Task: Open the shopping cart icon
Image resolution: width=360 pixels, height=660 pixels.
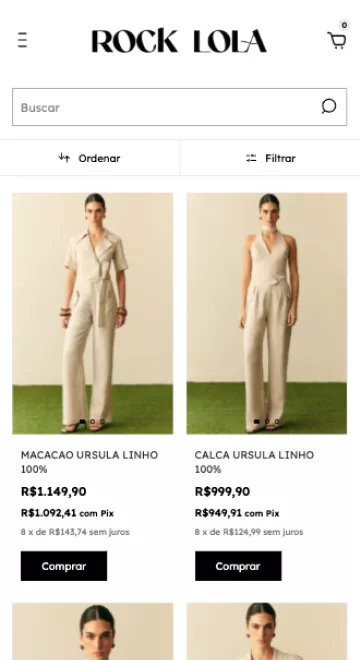Action: coord(337,41)
